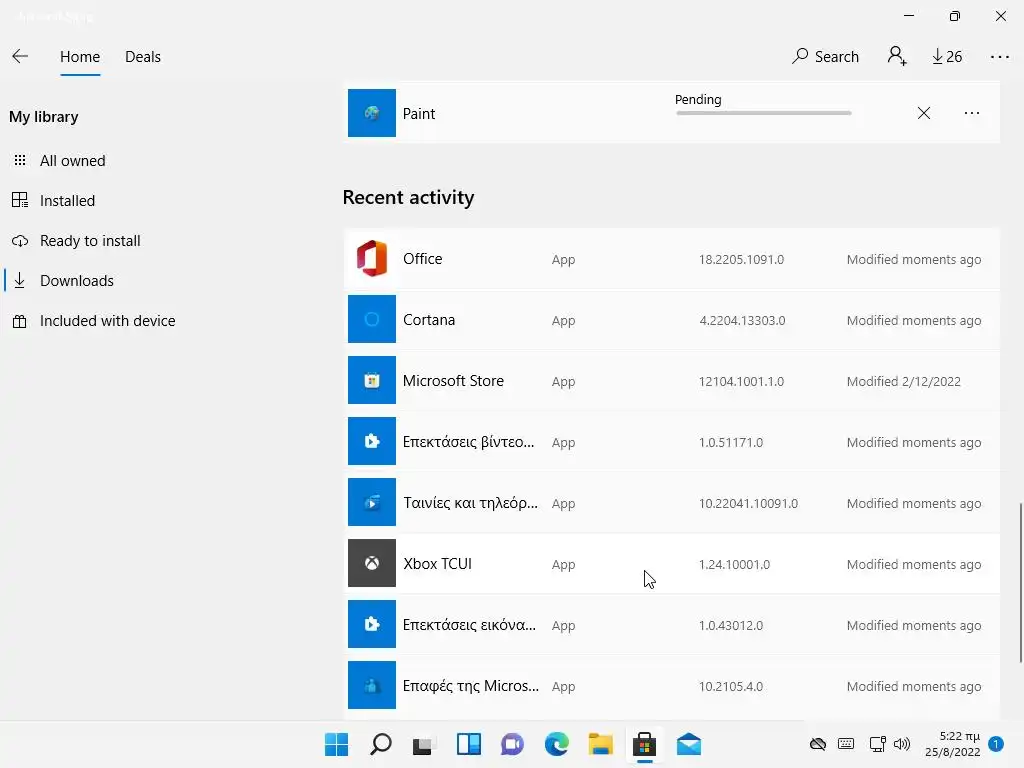Image resolution: width=1024 pixels, height=768 pixels.
Task: Click the Paint pending progress bar
Action: point(763,113)
